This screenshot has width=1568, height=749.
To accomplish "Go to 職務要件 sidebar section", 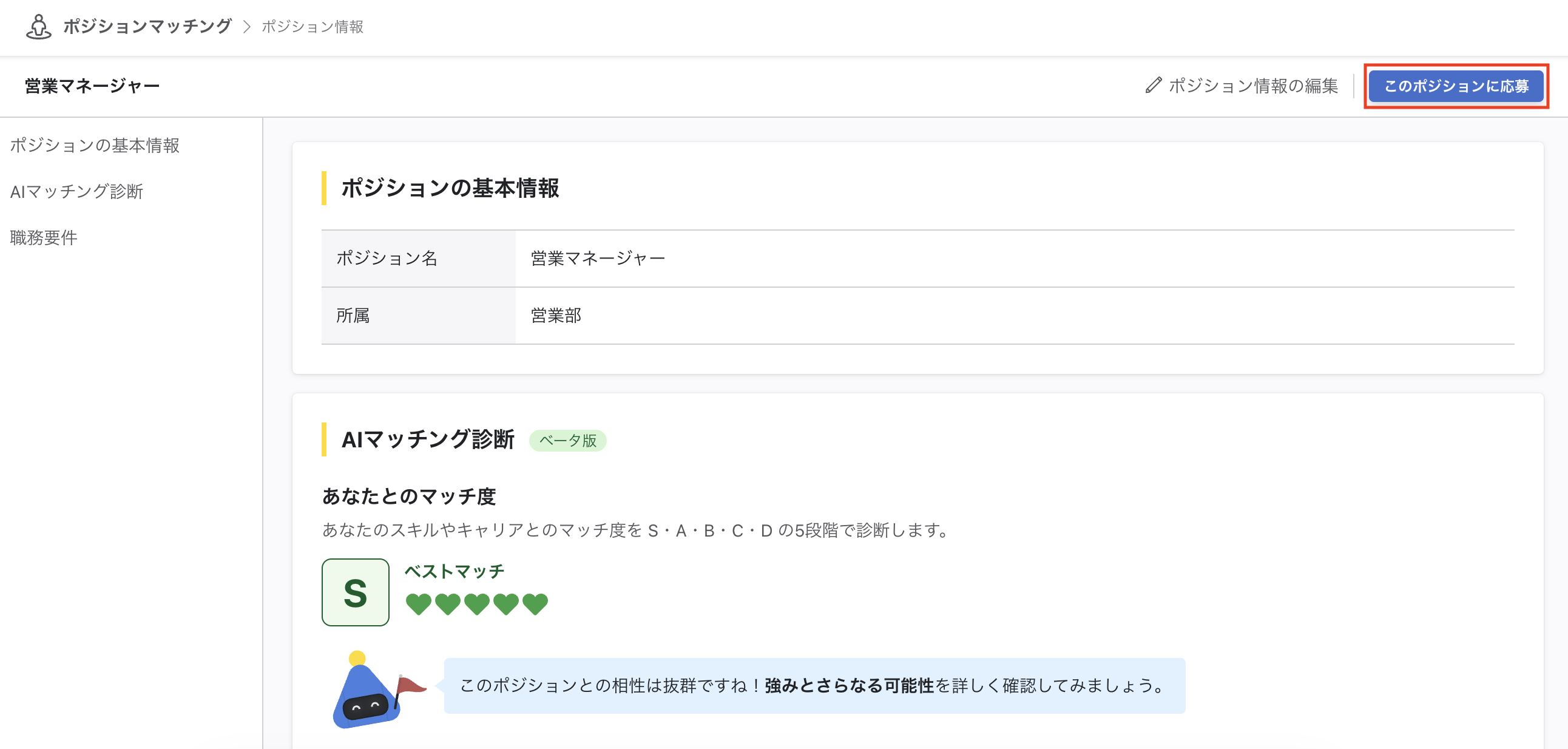I will (x=44, y=237).
